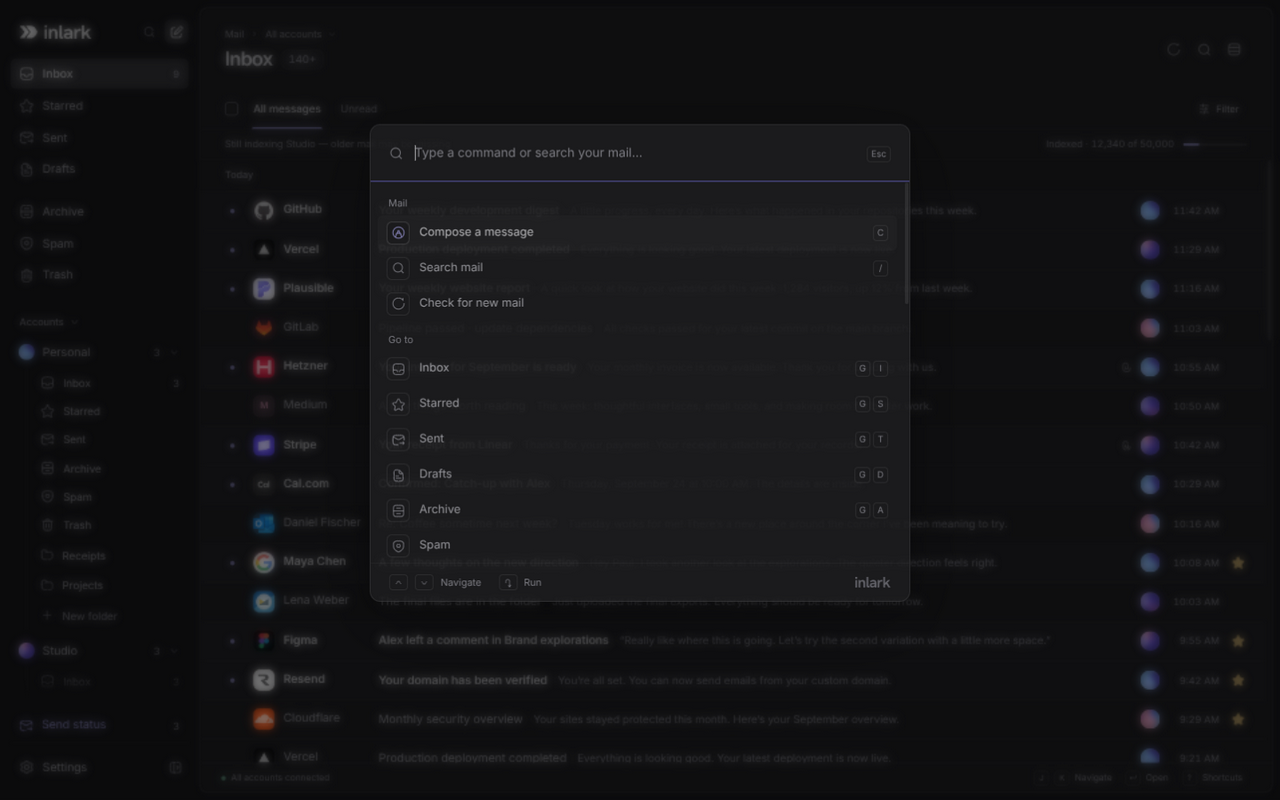
Task: Click the Personal account avatar
Action: (x=27, y=352)
